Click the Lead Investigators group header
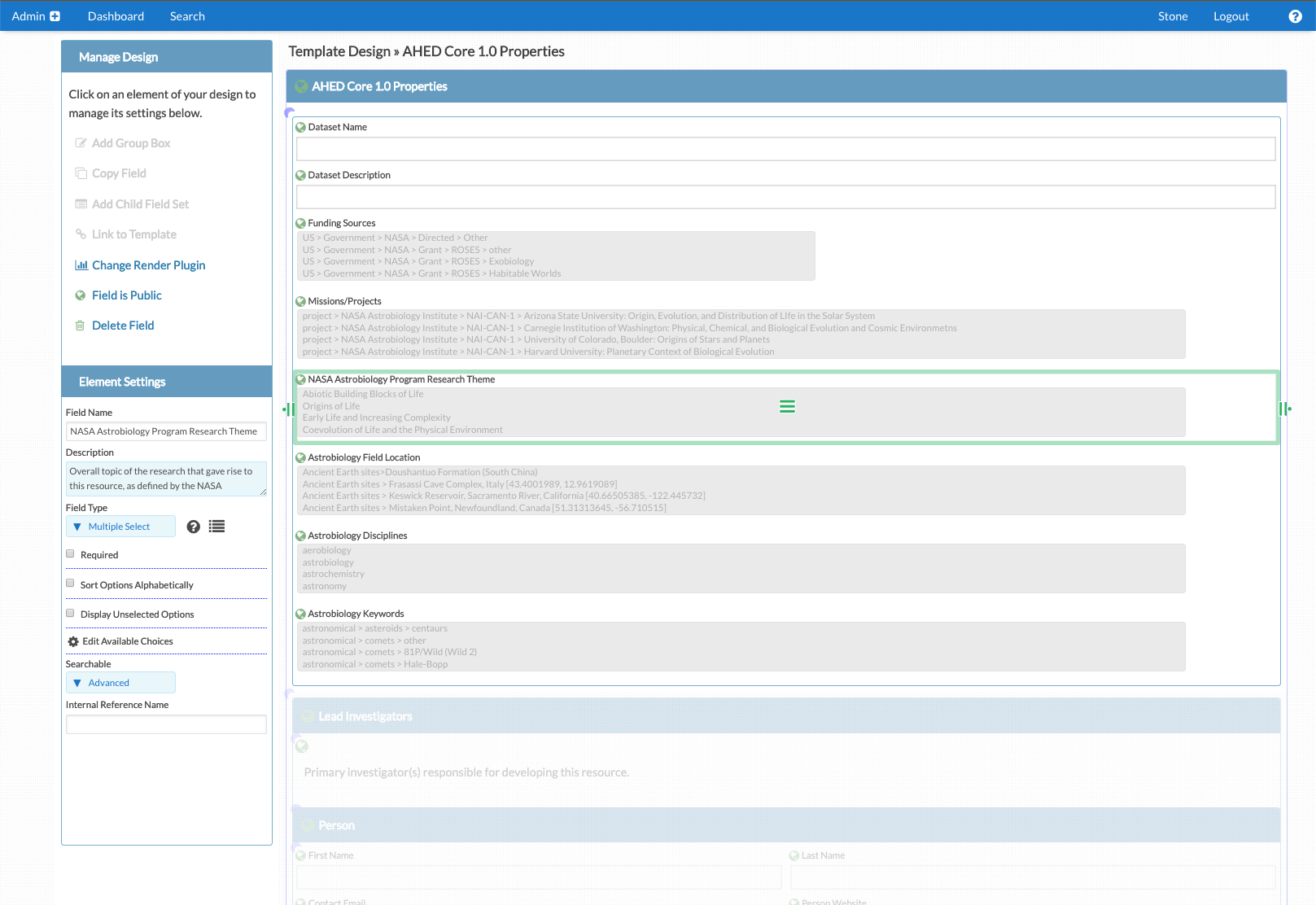 pyautogui.click(x=786, y=716)
